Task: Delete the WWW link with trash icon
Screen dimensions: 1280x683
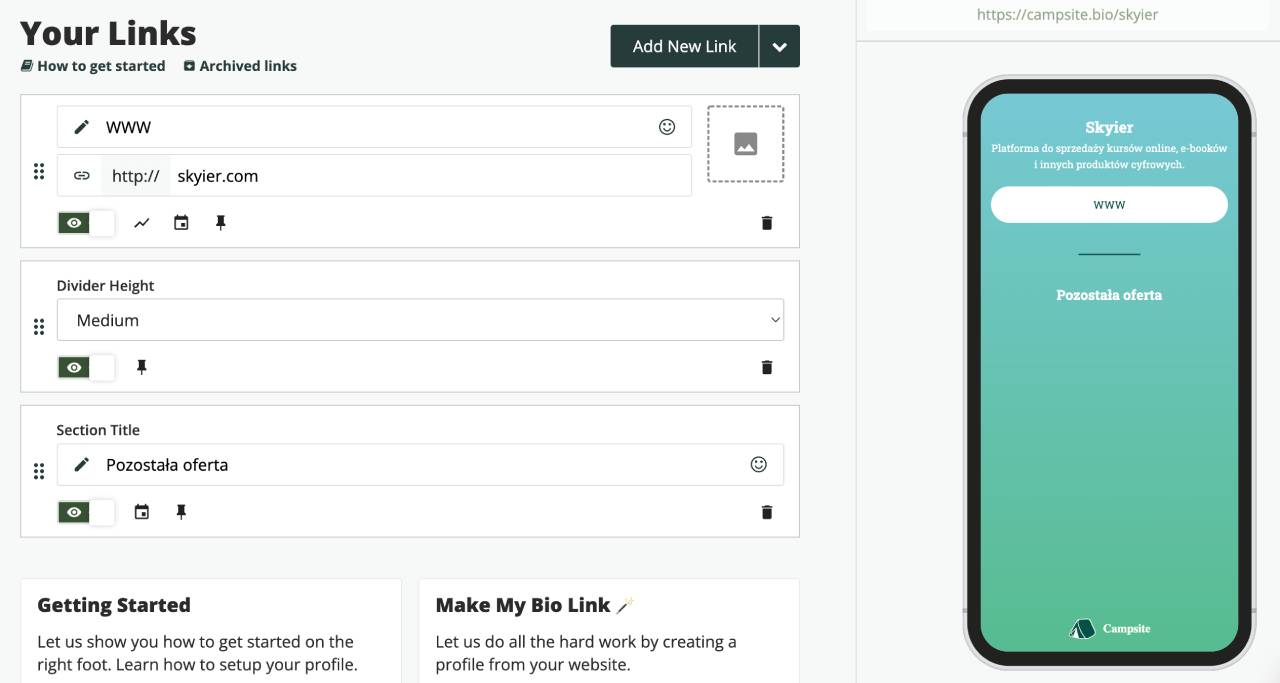Action: click(x=767, y=223)
